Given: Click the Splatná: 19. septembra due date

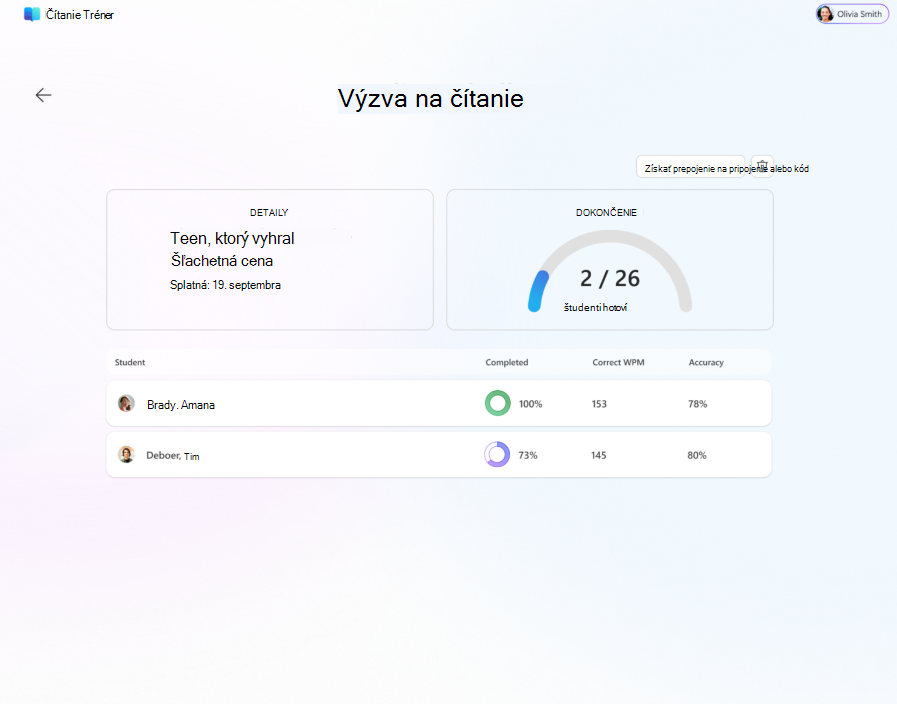Looking at the screenshot, I should coord(225,285).
